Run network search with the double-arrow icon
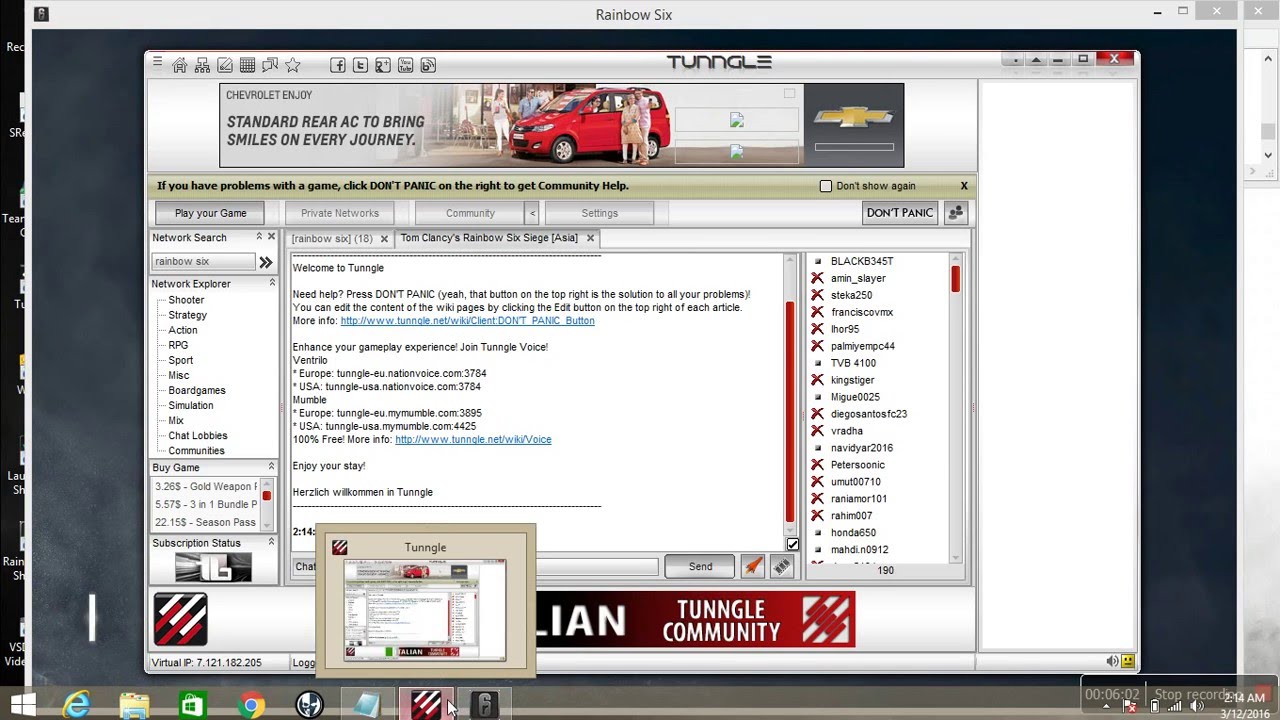This screenshot has width=1280, height=720. [x=266, y=262]
